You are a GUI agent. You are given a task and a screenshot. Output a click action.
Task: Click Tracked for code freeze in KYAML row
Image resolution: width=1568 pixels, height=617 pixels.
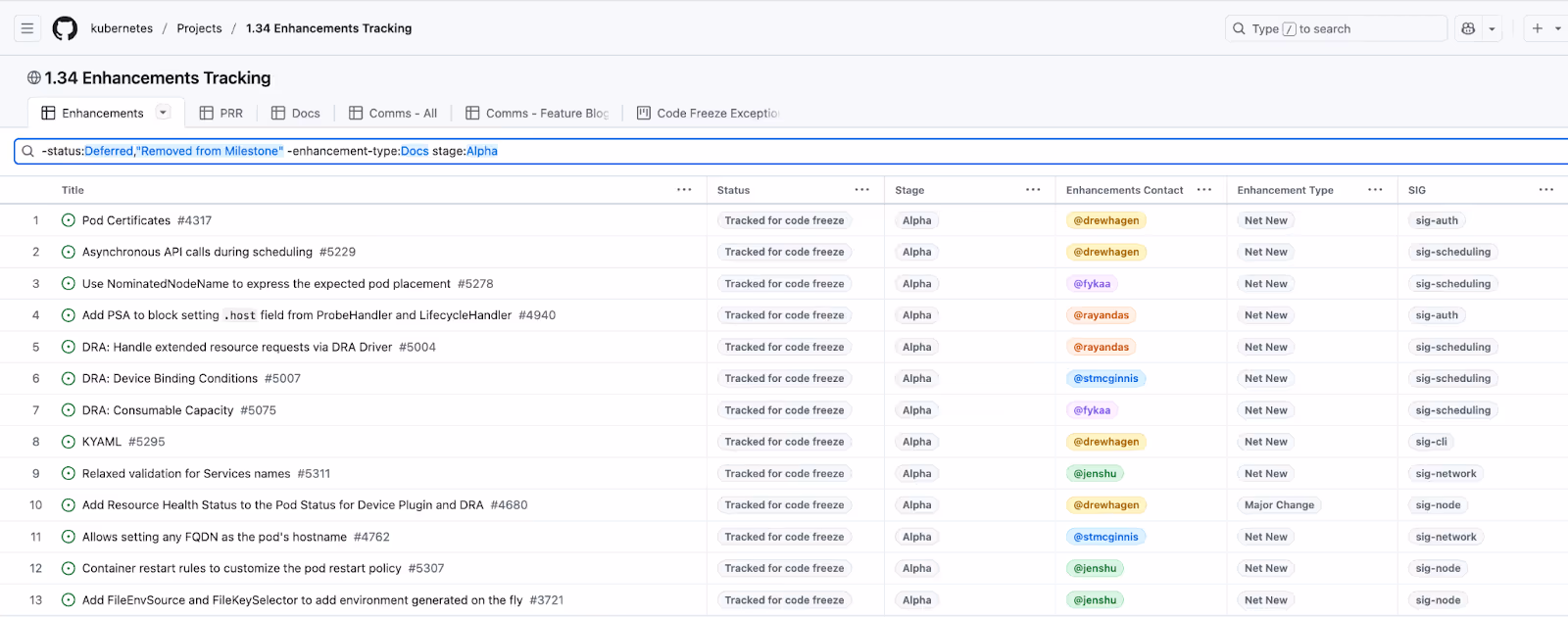[784, 442]
